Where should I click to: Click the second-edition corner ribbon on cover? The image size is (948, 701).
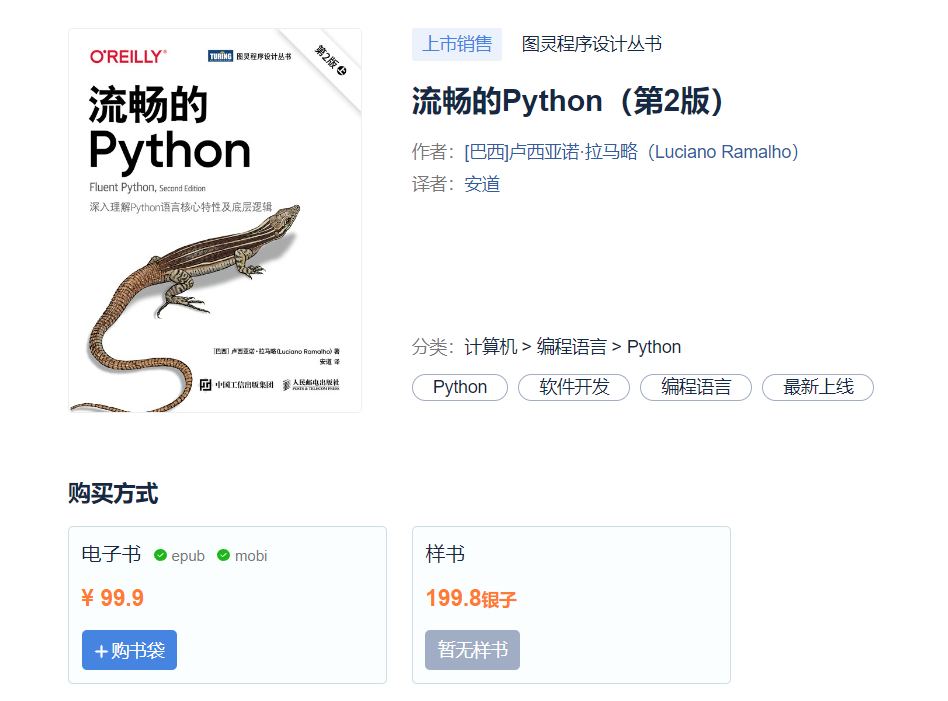pos(330,60)
